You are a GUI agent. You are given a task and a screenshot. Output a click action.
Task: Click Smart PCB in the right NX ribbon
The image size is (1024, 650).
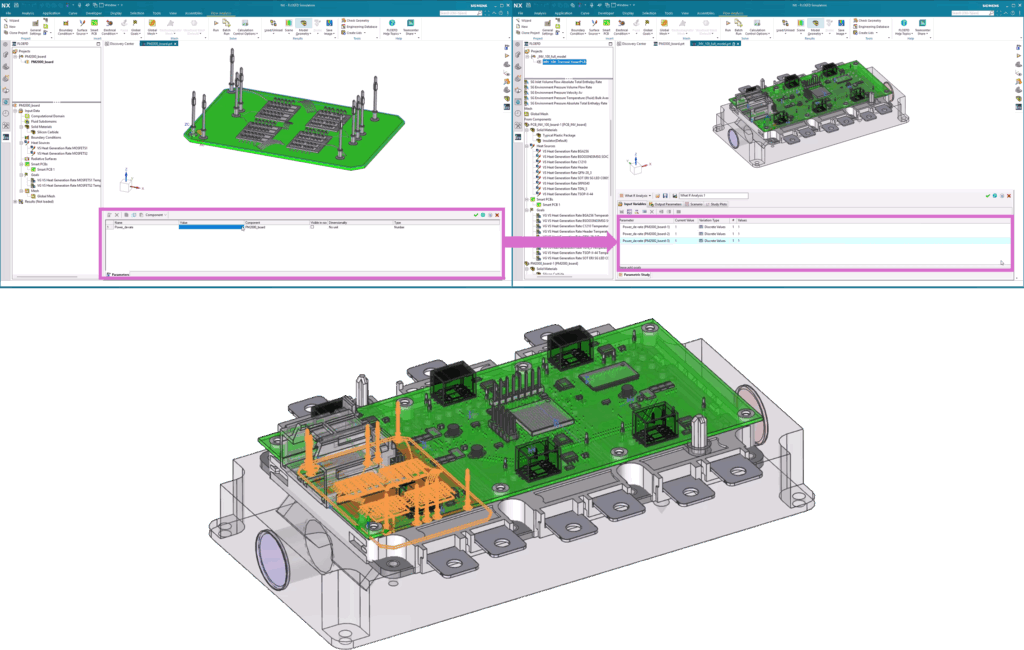click(x=606, y=27)
